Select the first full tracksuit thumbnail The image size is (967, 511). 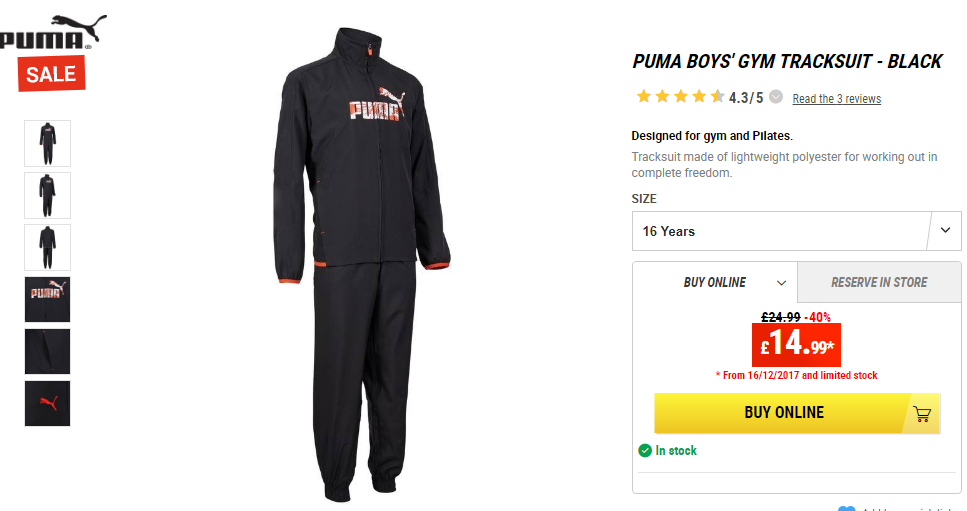[x=47, y=144]
